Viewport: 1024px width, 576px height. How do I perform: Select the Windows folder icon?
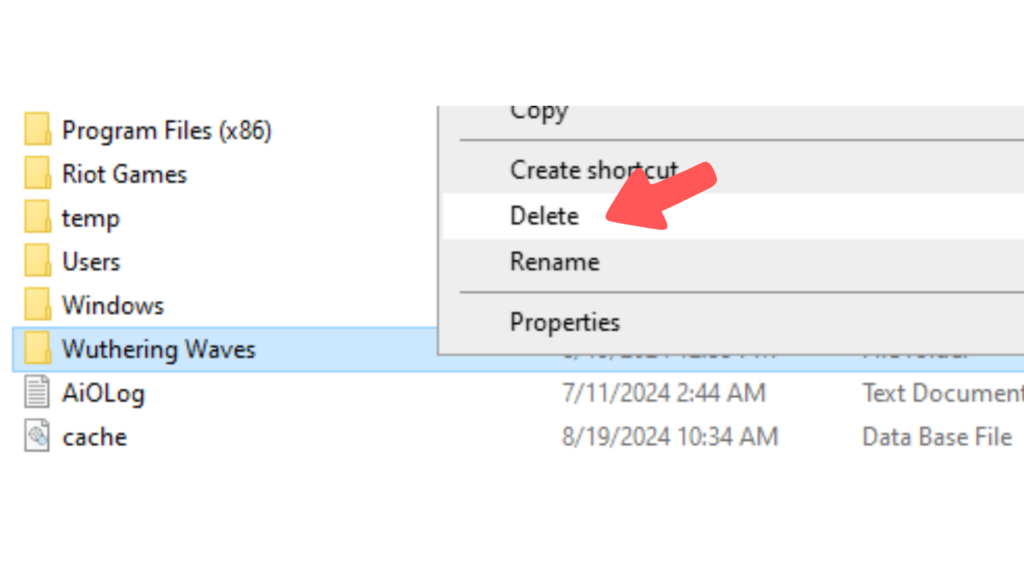(37, 304)
